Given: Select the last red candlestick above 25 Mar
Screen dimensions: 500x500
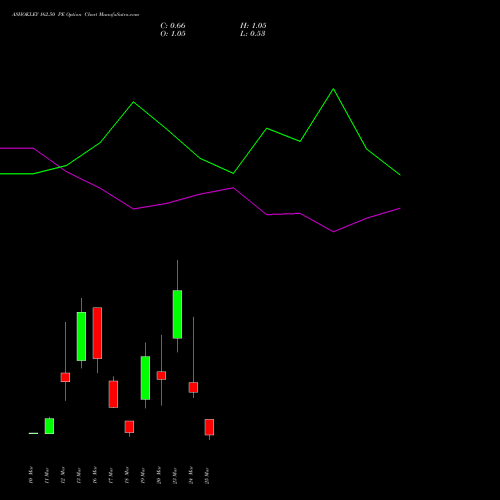Looking at the screenshot, I should coord(209,427).
